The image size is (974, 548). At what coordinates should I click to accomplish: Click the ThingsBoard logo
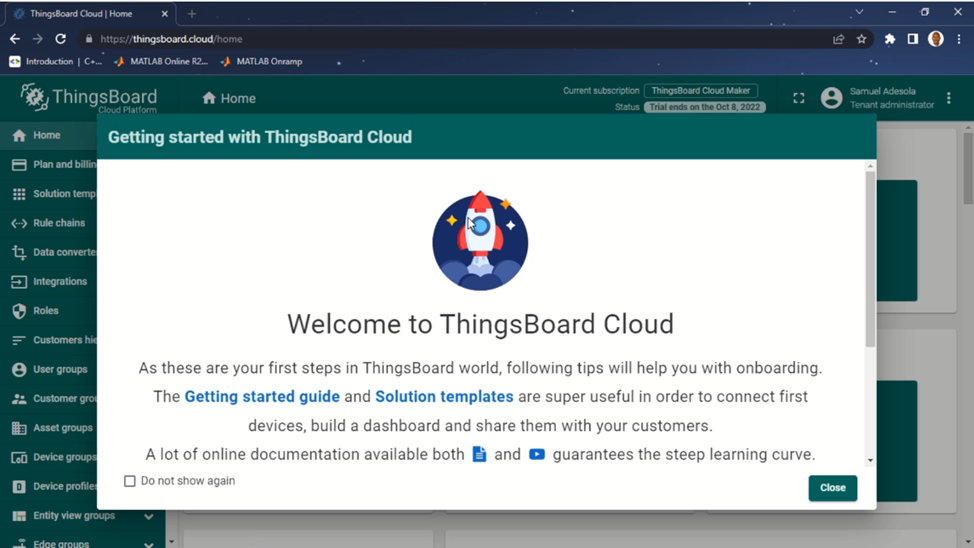(x=89, y=98)
